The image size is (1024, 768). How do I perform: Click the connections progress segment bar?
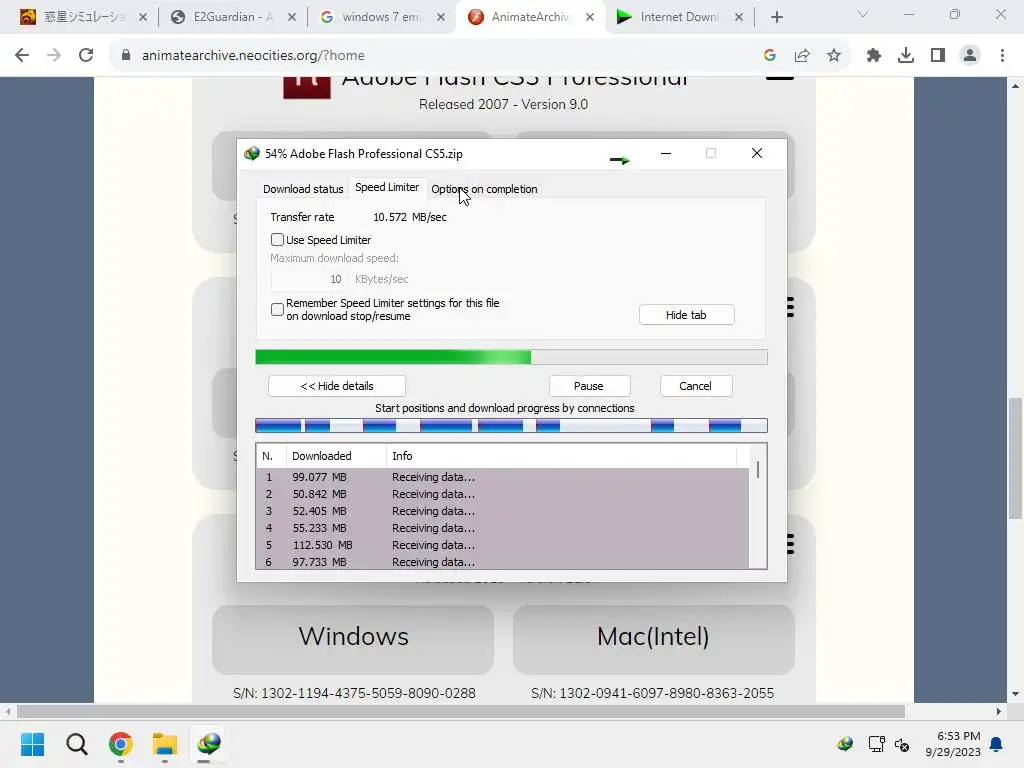[511, 426]
